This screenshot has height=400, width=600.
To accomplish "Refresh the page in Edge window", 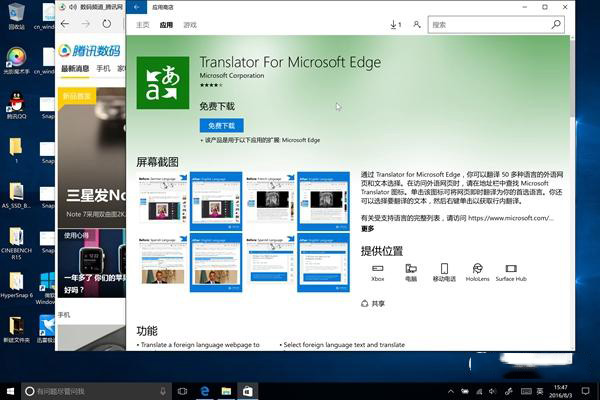I will (x=107, y=24).
